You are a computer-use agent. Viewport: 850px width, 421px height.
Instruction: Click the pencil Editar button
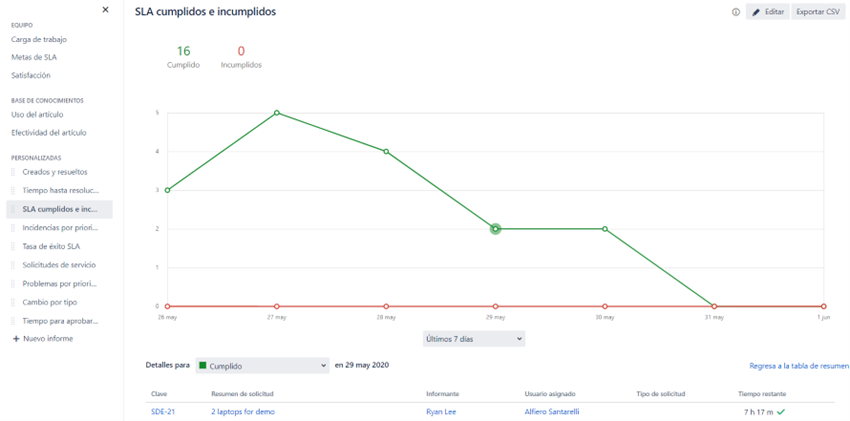(768, 12)
